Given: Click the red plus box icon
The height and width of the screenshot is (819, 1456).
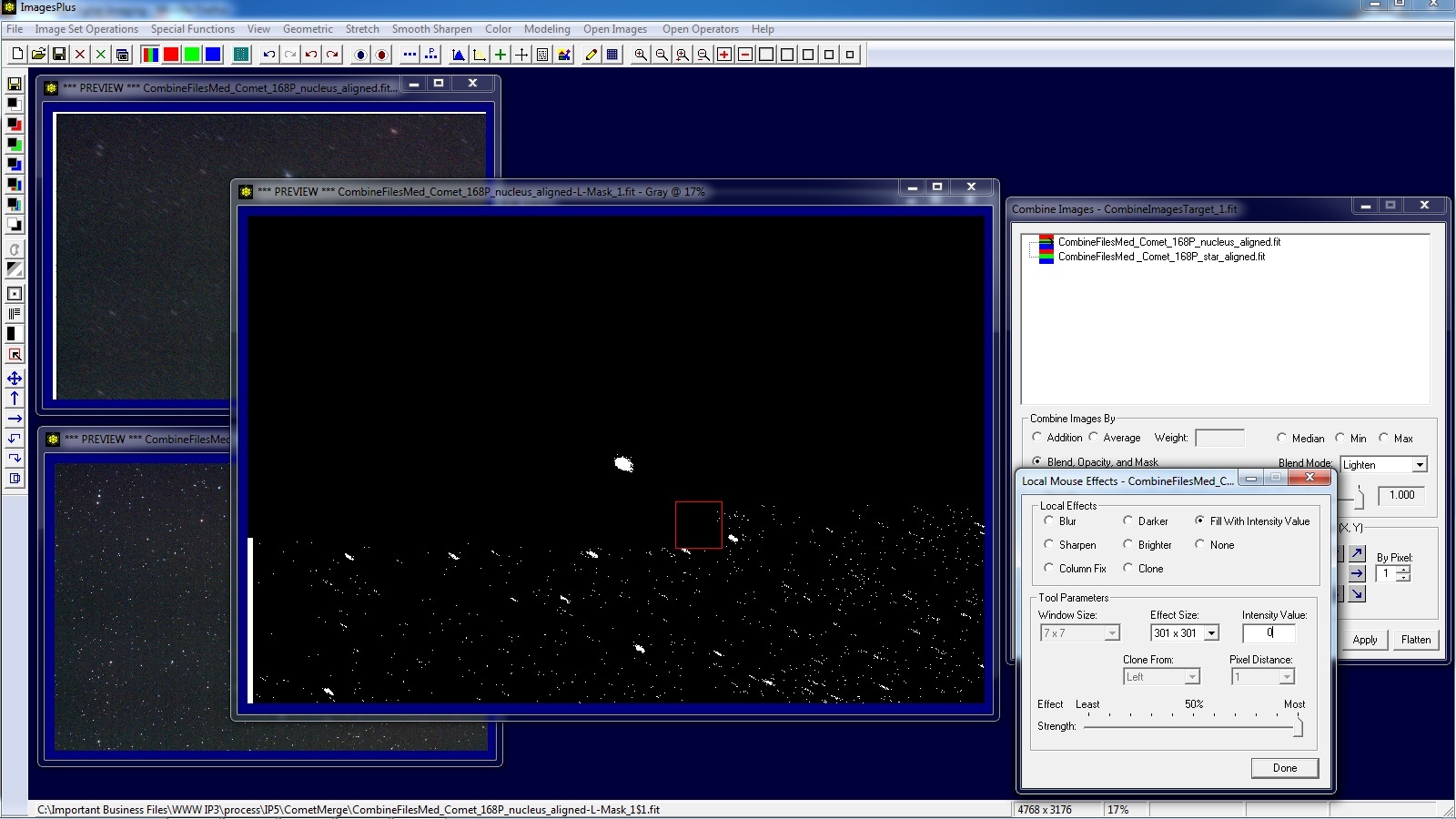Looking at the screenshot, I should [x=724, y=55].
